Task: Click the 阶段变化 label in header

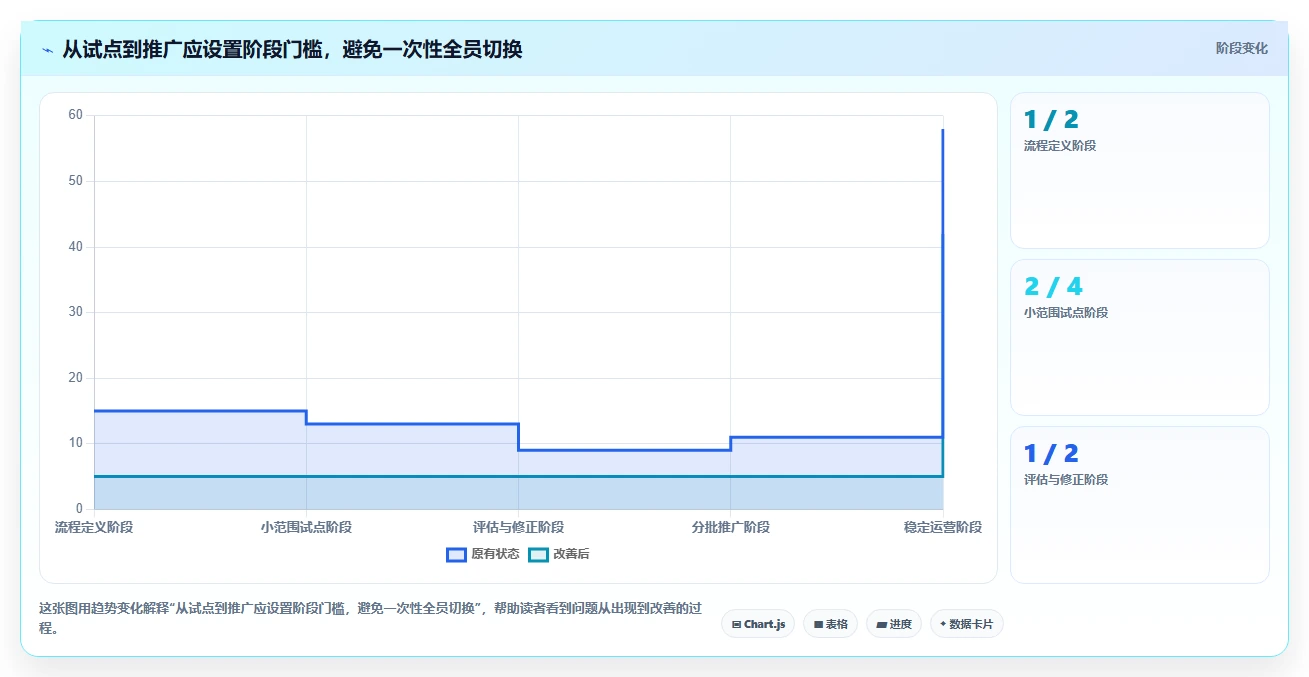Action: [x=1242, y=48]
